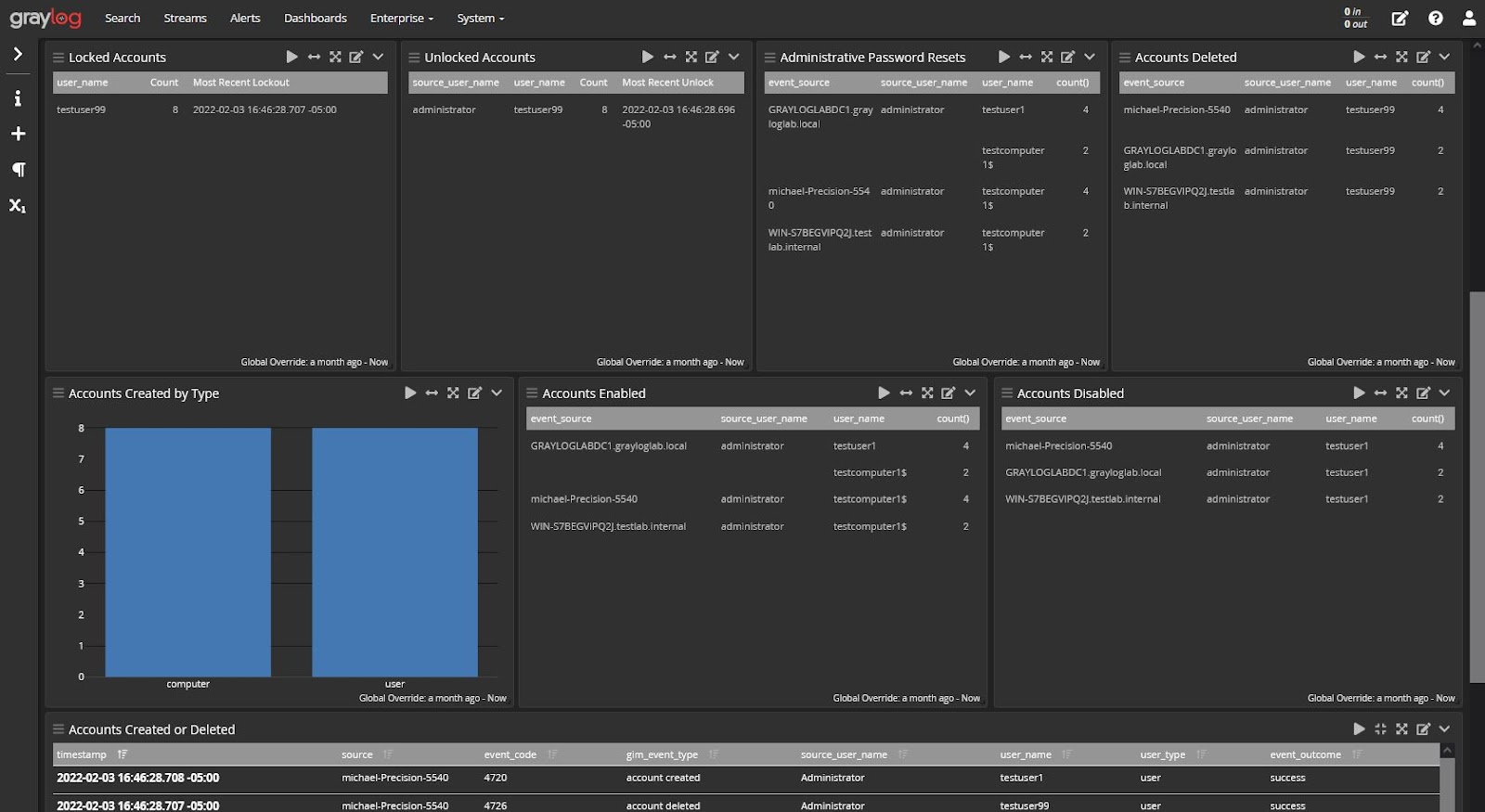Viewport: 1485px width, 812px height.
Task: Focus Administrative Password Resets widget fullscreen icon
Action: 1047,57
